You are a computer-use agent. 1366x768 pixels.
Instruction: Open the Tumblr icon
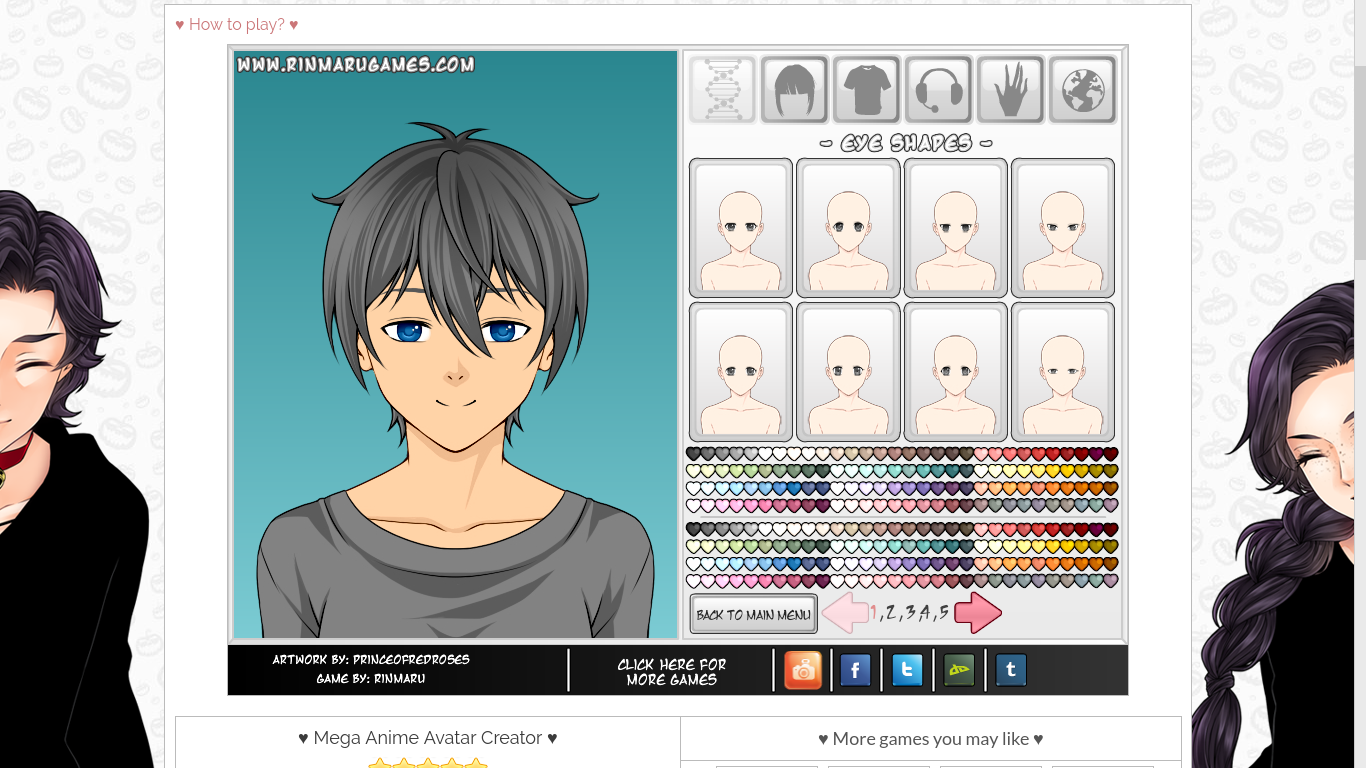1011,670
